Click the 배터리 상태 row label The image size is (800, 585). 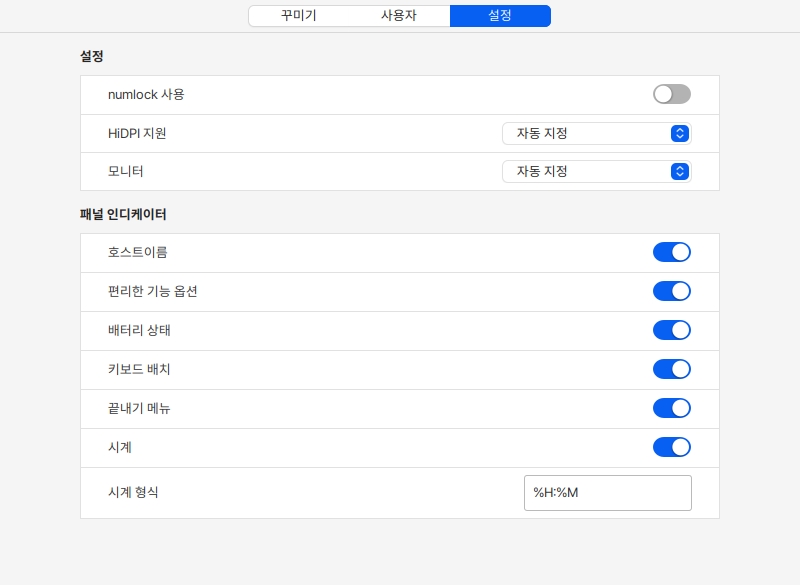139,330
